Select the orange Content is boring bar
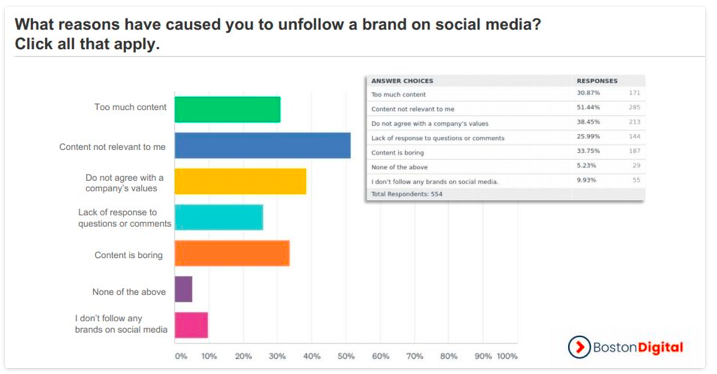This screenshot has width=717, height=374. (x=232, y=253)
